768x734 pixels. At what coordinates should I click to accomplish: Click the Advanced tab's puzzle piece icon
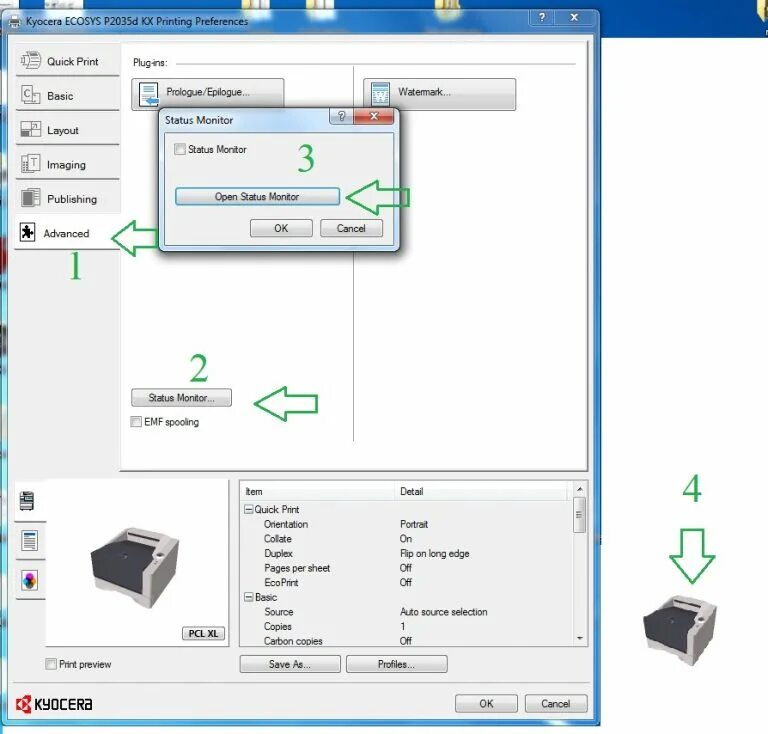point(27,232)
